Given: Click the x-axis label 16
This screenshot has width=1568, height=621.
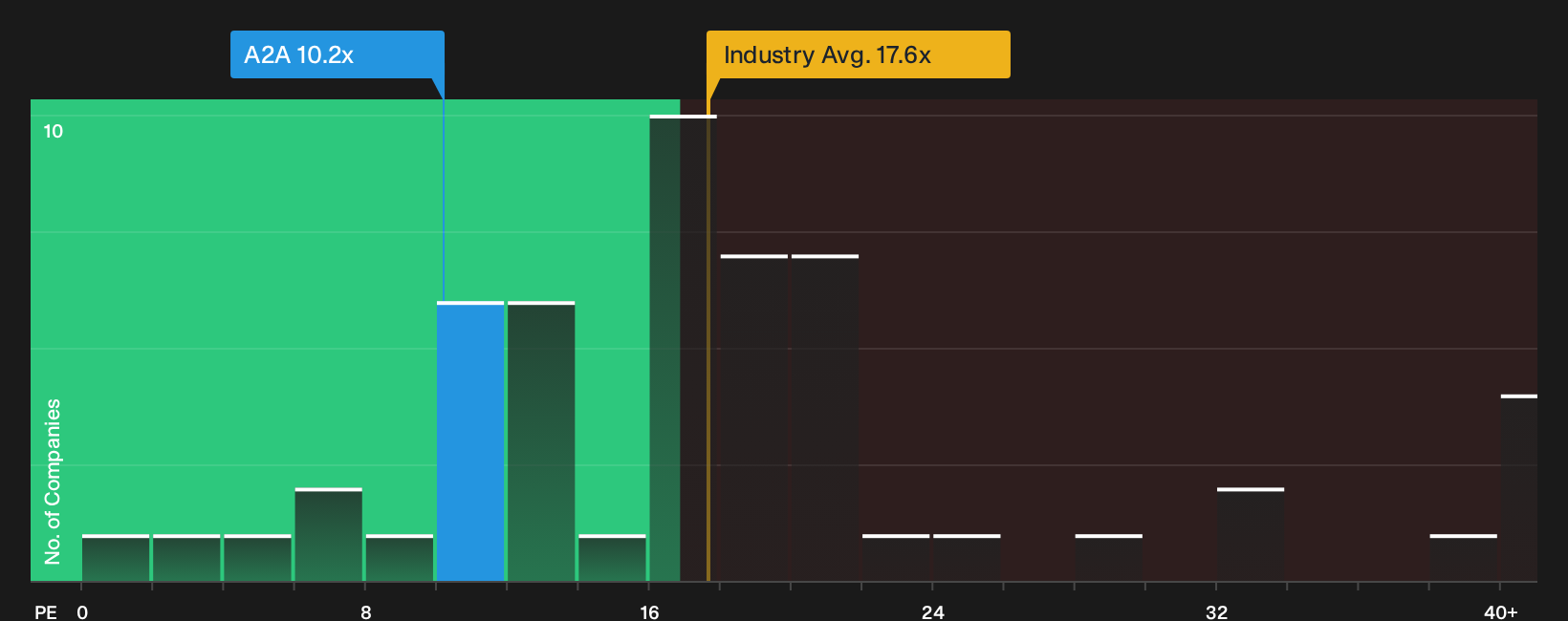Looking at the screenshot, I should click(649, 611).
